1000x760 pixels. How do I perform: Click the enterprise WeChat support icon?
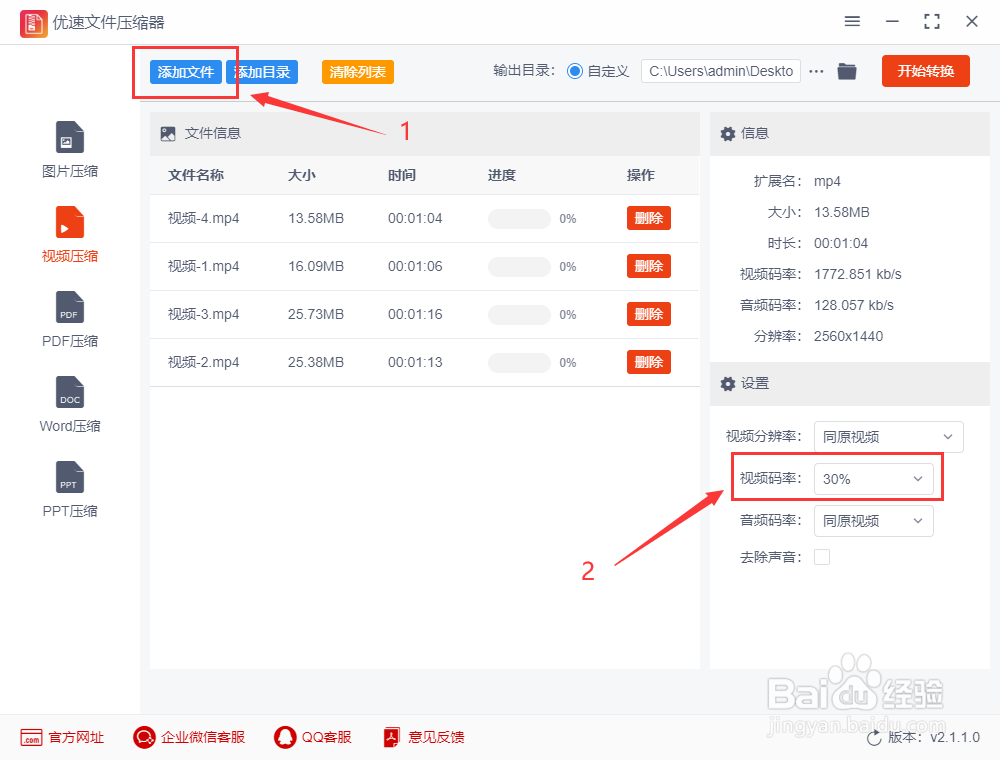(x=144, y=738)
